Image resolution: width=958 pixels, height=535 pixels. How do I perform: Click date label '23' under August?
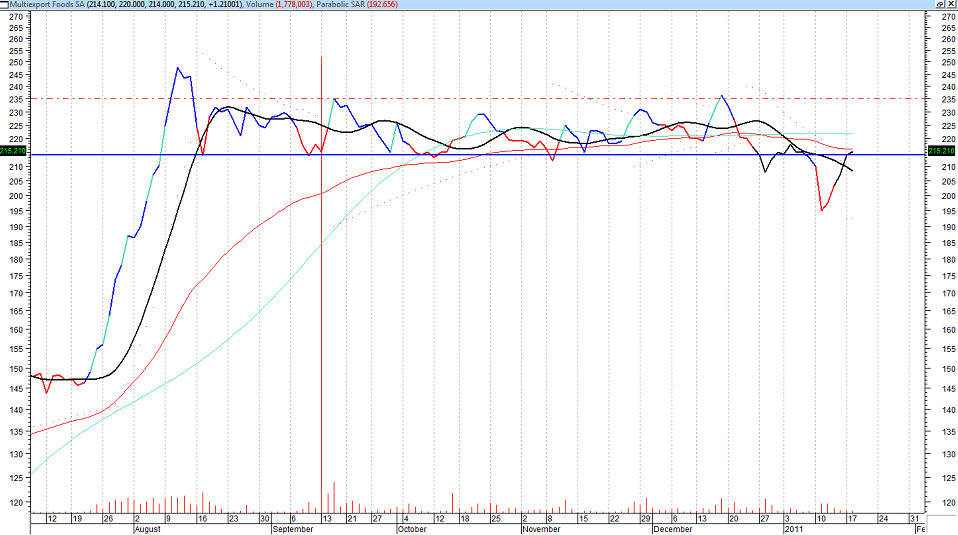pos(233,519)
